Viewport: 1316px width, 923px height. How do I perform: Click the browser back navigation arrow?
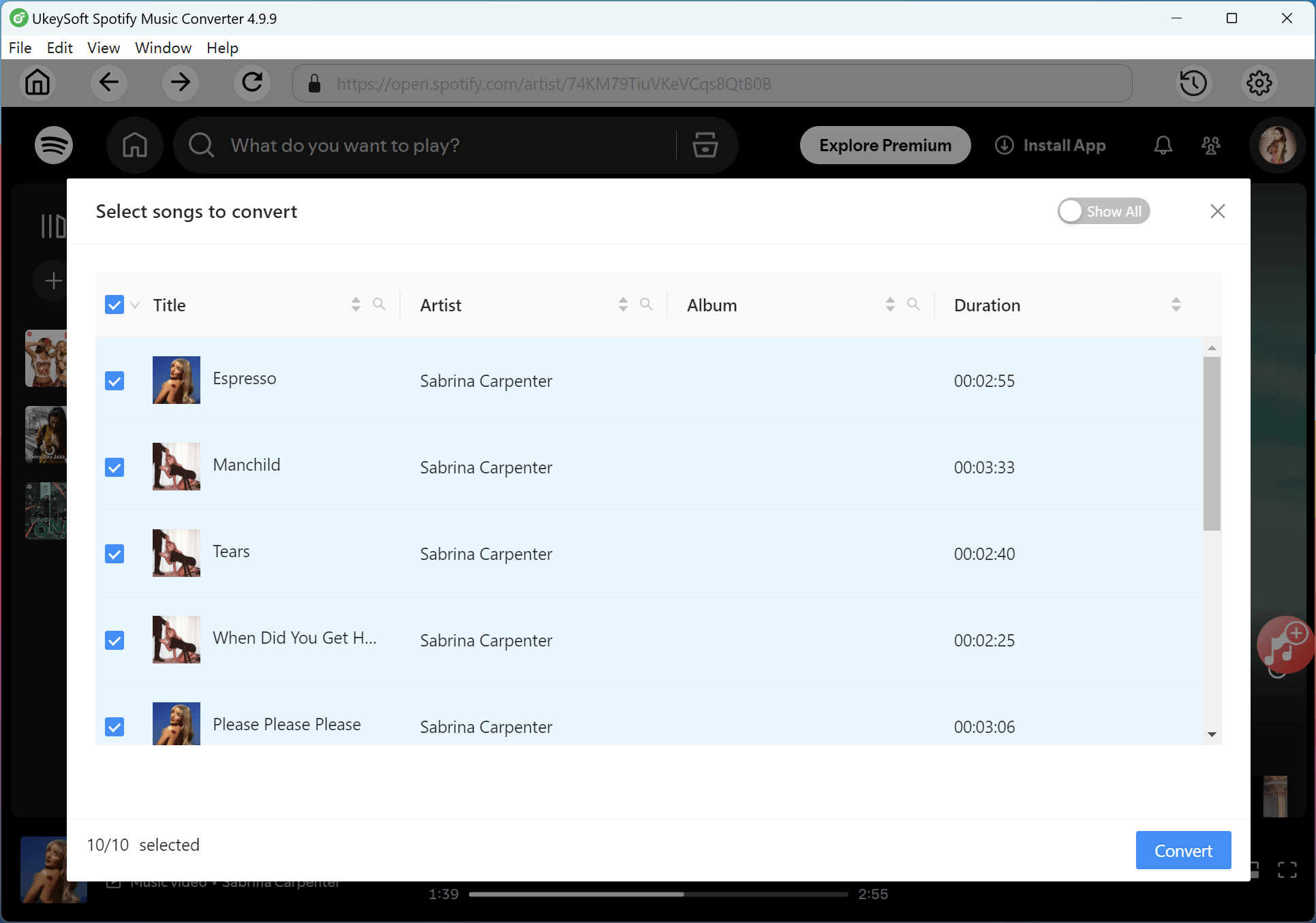click(x=108, y=83)
